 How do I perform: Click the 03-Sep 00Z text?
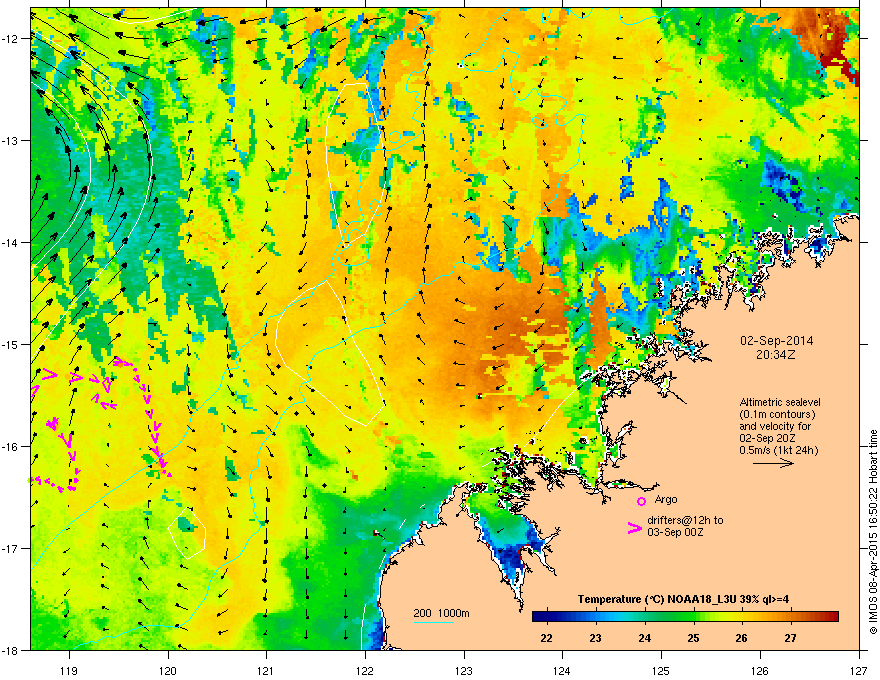pos(675,532)
